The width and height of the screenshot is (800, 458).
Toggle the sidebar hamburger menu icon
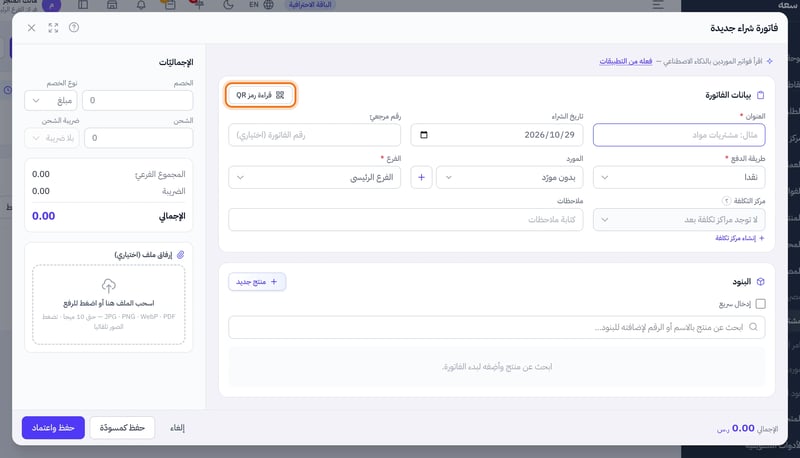click(658, 5)
